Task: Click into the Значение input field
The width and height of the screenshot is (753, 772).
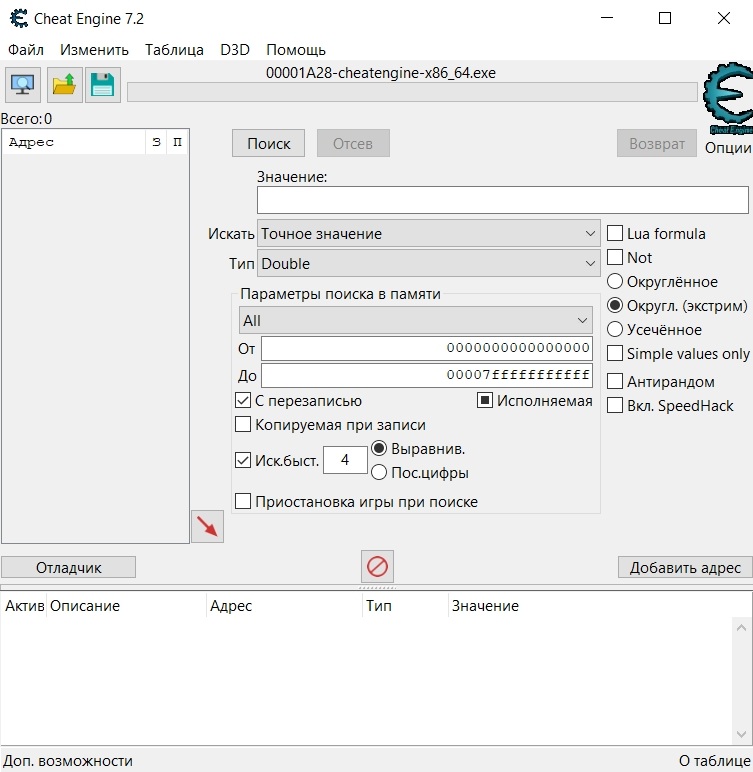Action: click(503, 200)
